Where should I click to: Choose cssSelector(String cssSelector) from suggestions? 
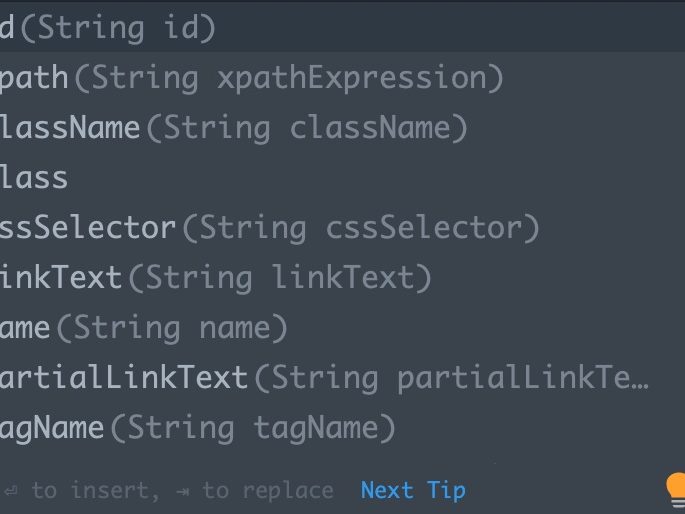(270, 228)
